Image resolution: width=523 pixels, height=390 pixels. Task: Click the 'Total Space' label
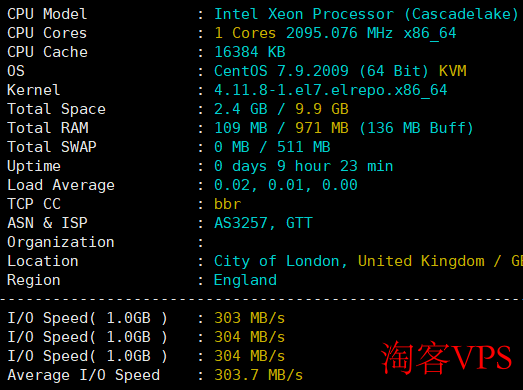[56, 109]
